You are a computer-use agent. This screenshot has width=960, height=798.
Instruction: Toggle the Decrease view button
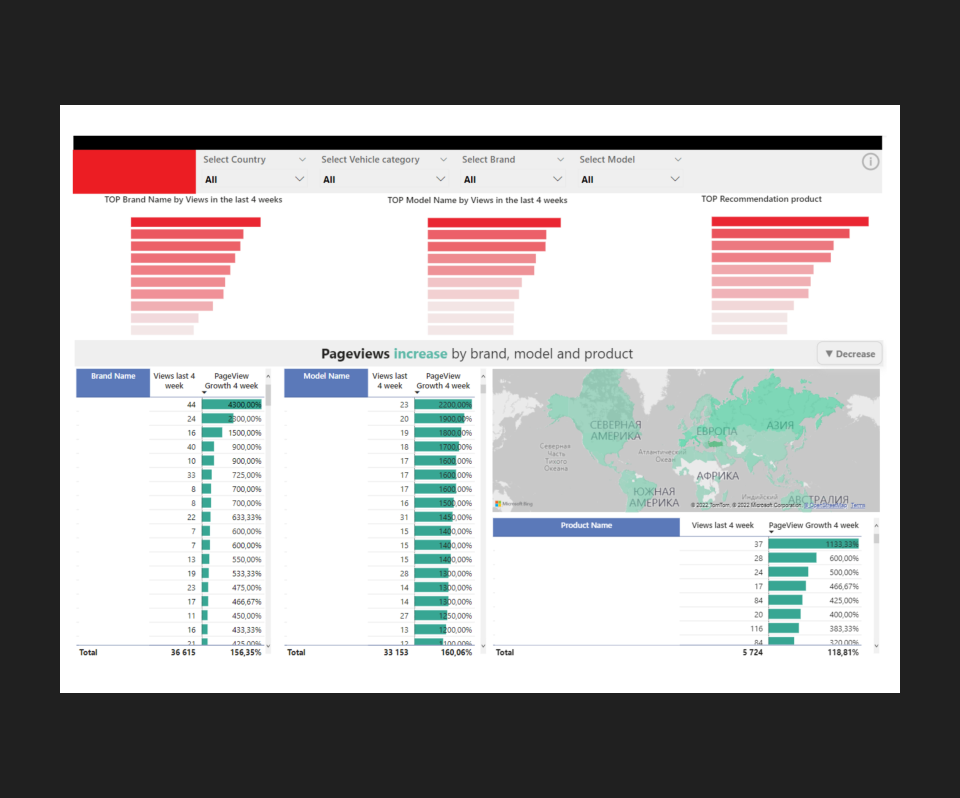coord(849,353)
